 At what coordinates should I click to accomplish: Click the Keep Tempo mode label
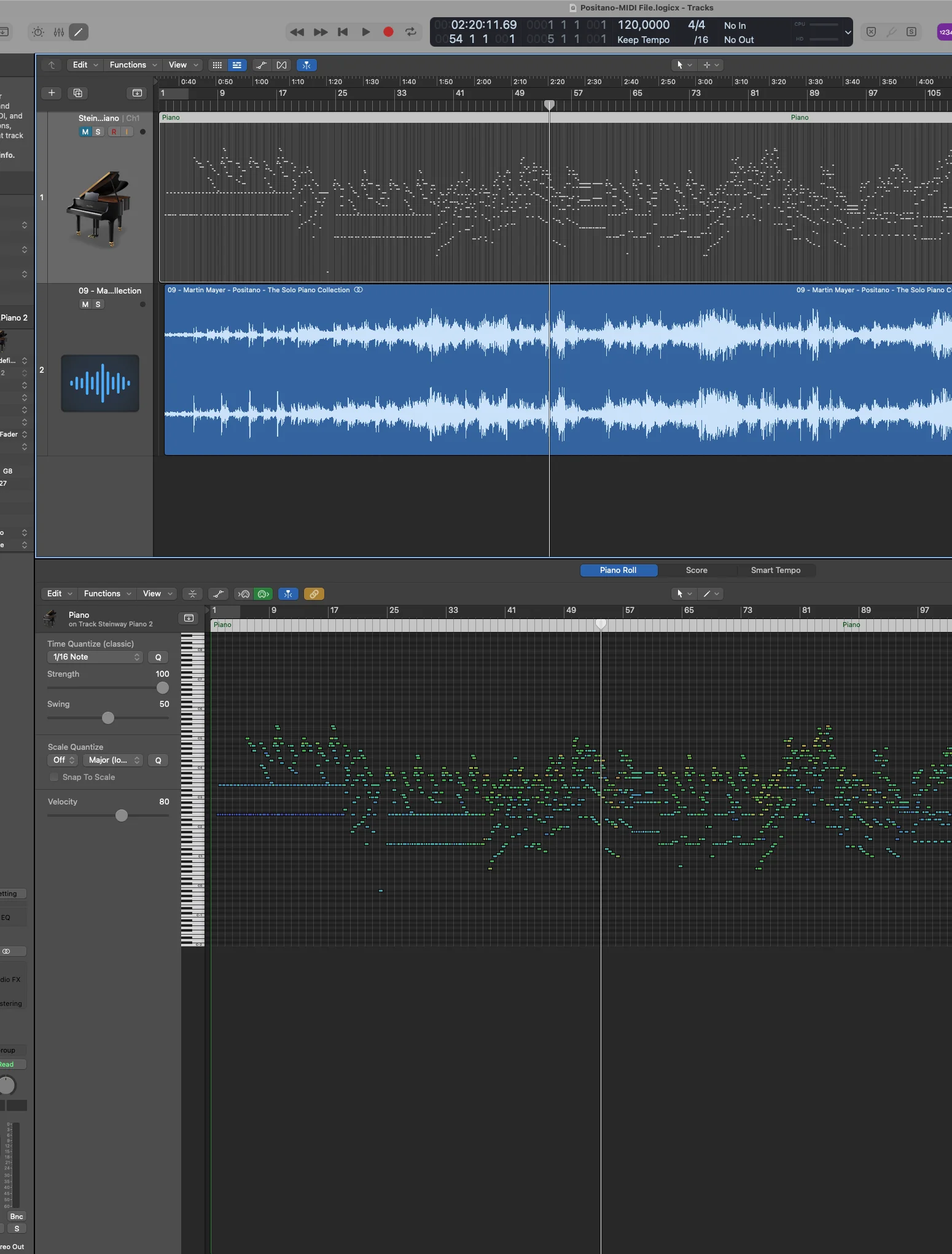(643, 40)
